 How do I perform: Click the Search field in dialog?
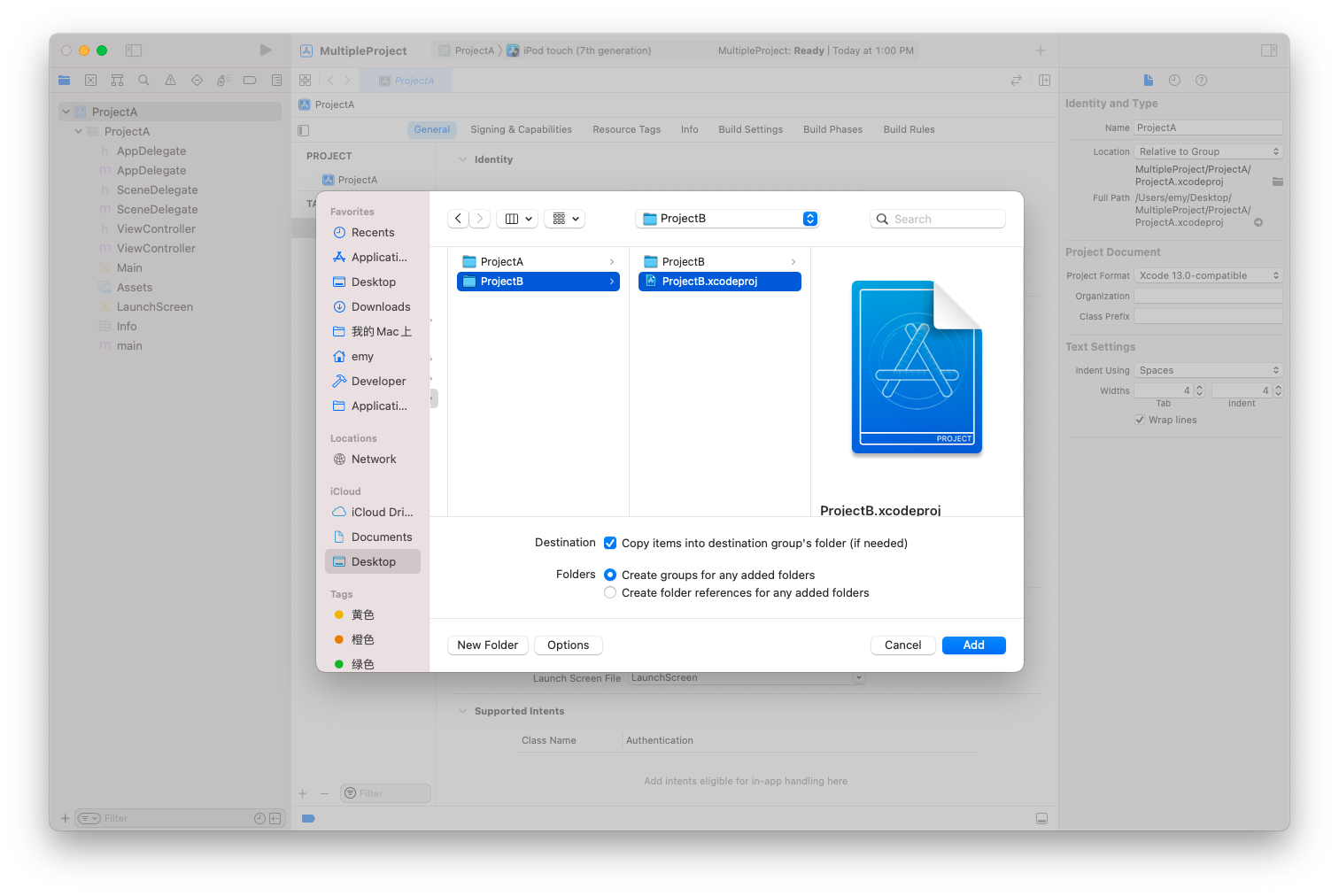tap(938, 219)
